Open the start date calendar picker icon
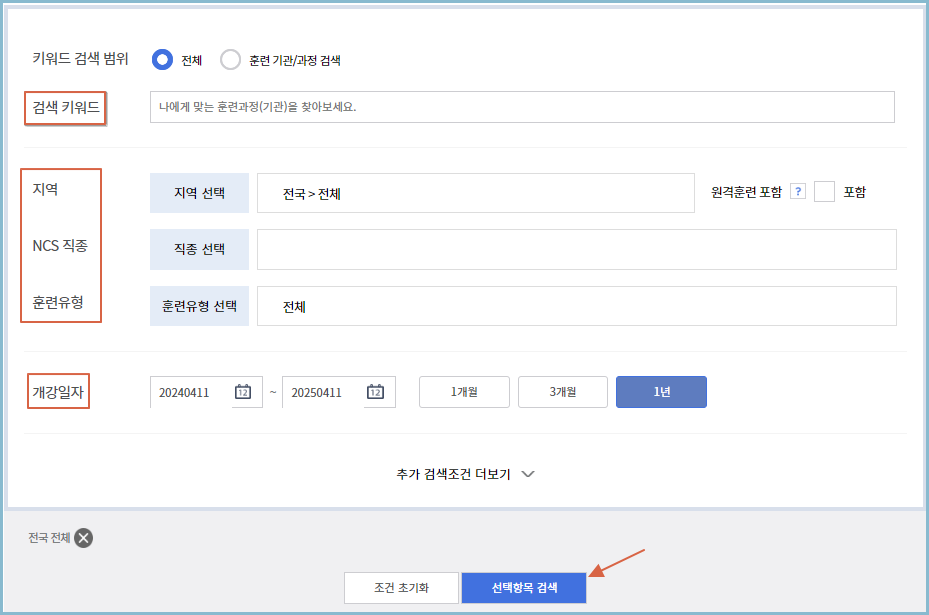This screenshot has height=615, width=929. (x=243, y=392)
